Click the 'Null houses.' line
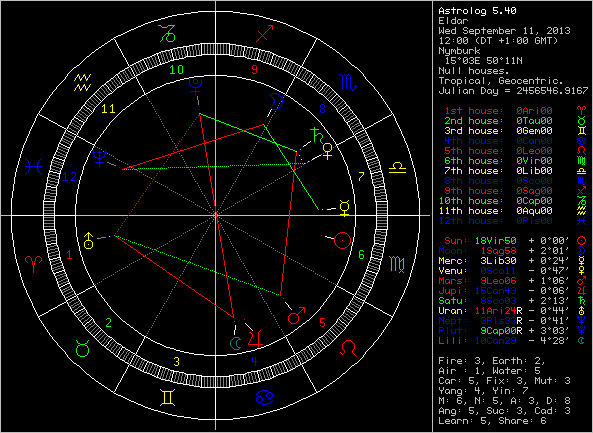Viewport: 593px width, 433px height. (474, 71)
